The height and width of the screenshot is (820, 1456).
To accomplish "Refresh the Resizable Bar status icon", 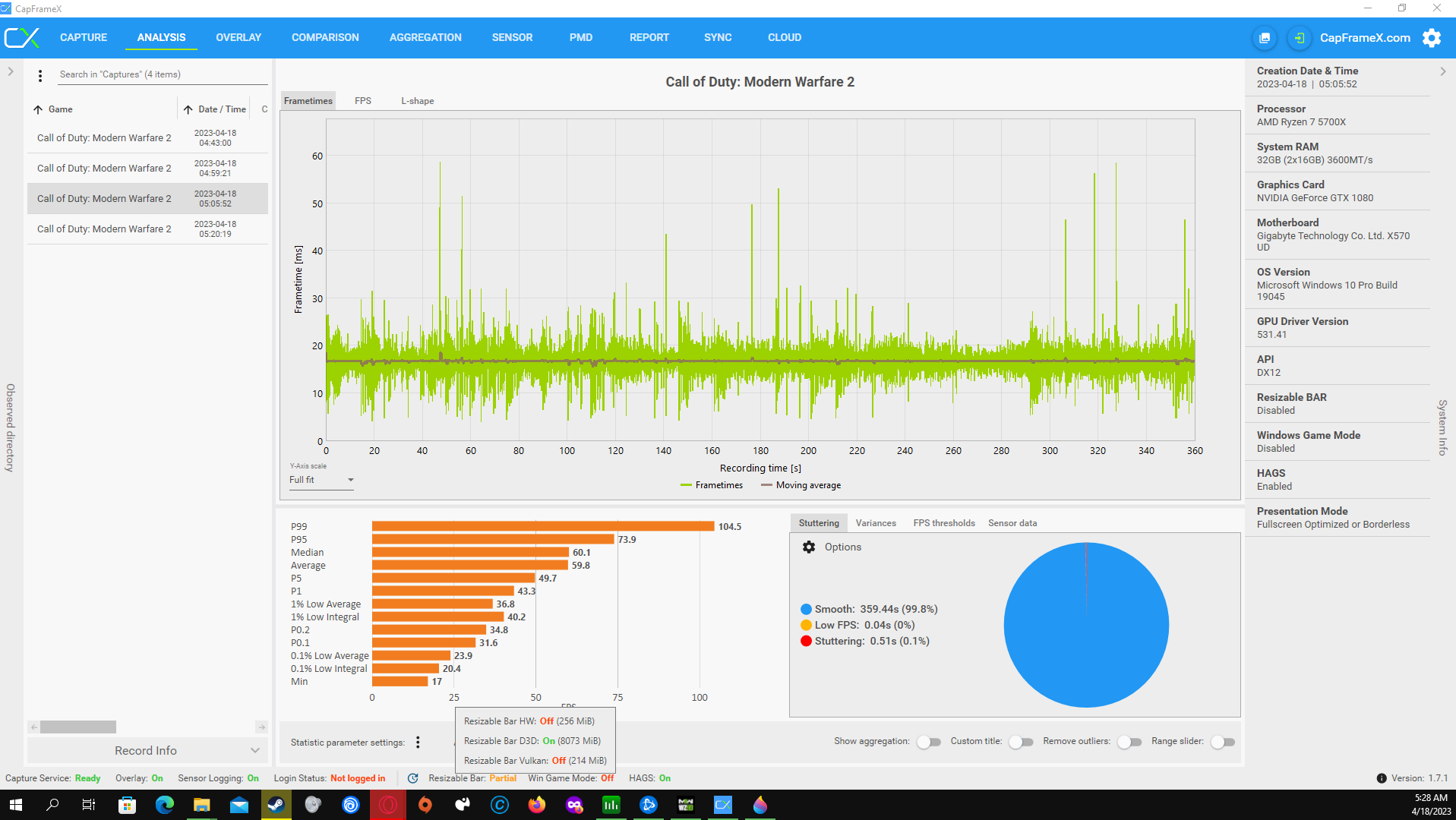I will [x=413, y=778].
